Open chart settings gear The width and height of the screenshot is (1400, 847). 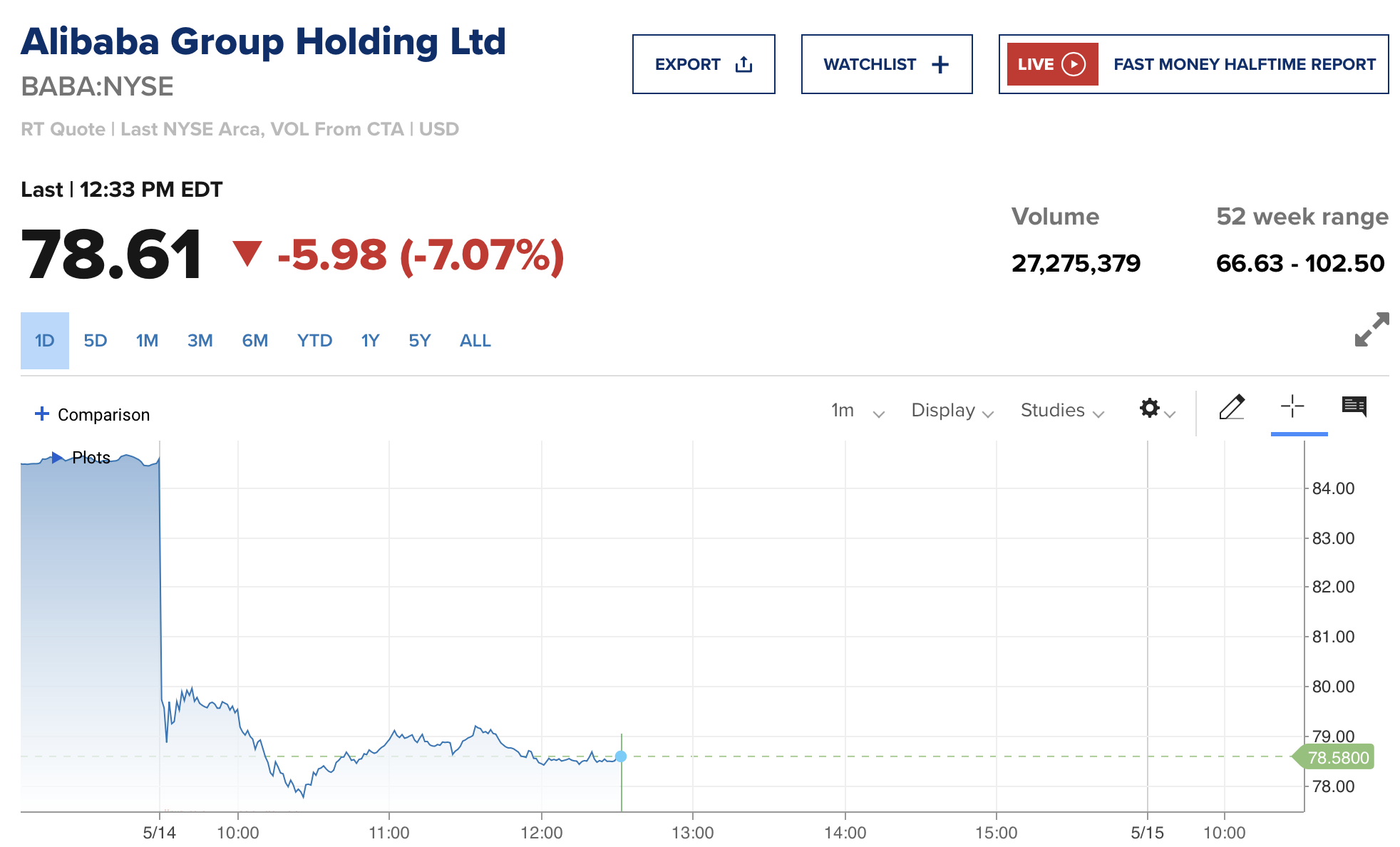tap(1149, 409)
